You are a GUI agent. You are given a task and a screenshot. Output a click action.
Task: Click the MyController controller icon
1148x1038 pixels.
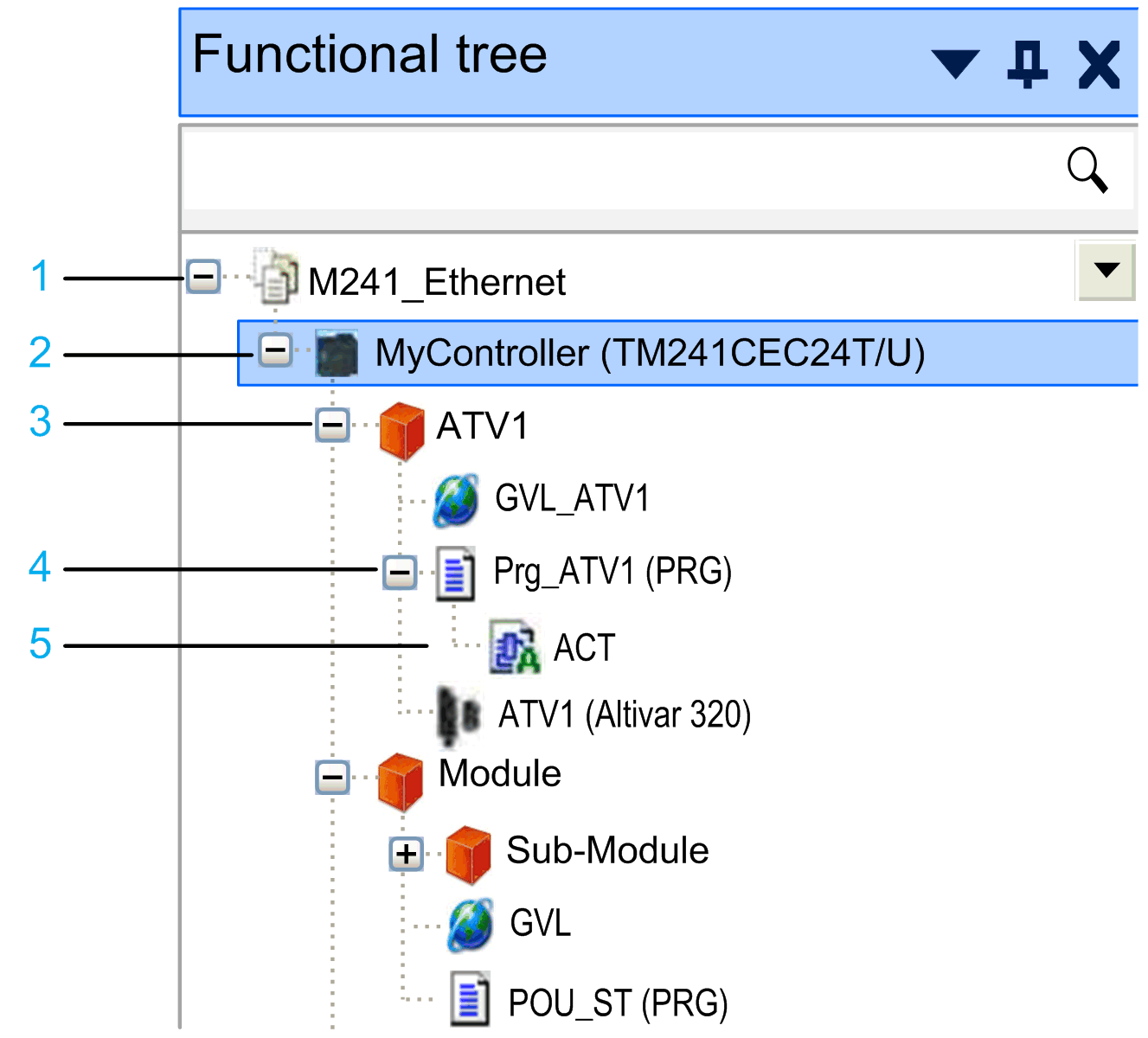point(336,353)
